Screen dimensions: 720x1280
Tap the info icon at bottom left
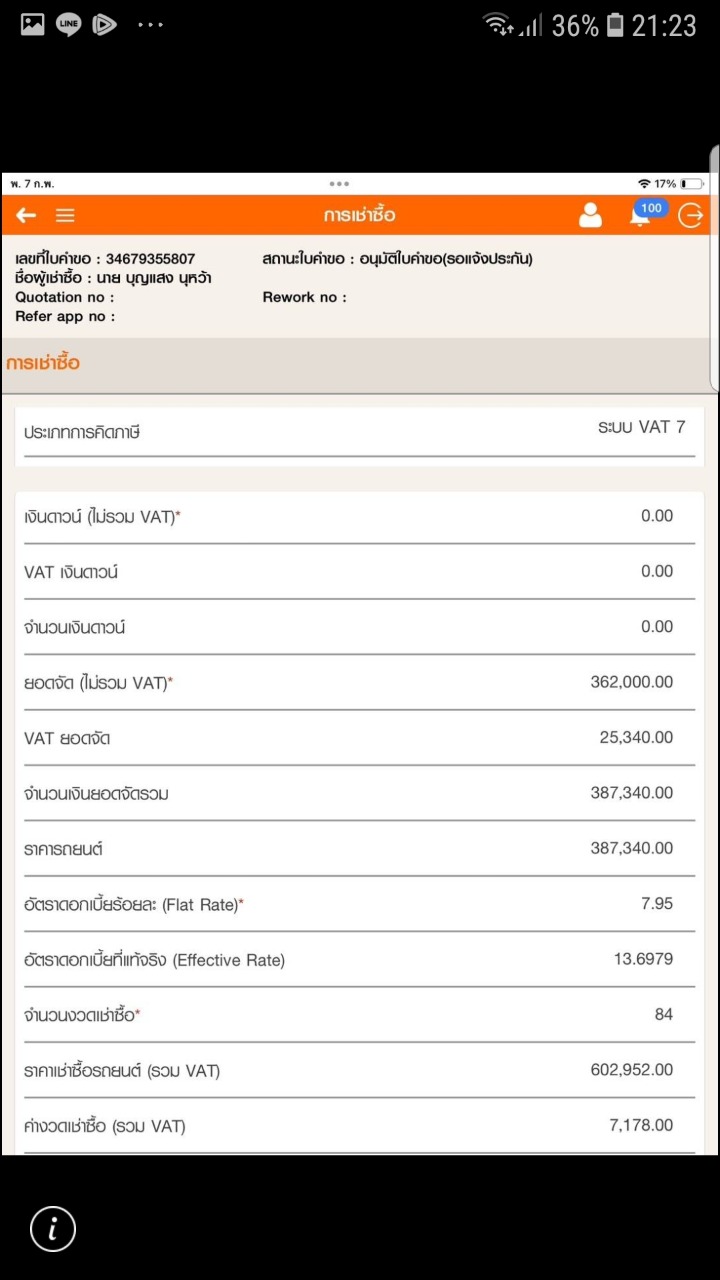[53, 1228]
